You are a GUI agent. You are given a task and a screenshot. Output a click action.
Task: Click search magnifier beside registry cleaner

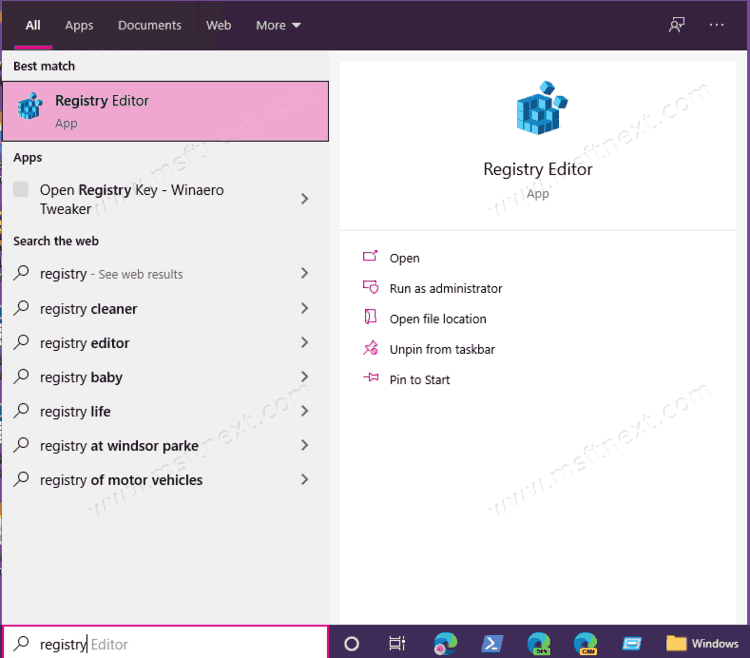pyautogui.click(x=21, y=308)
